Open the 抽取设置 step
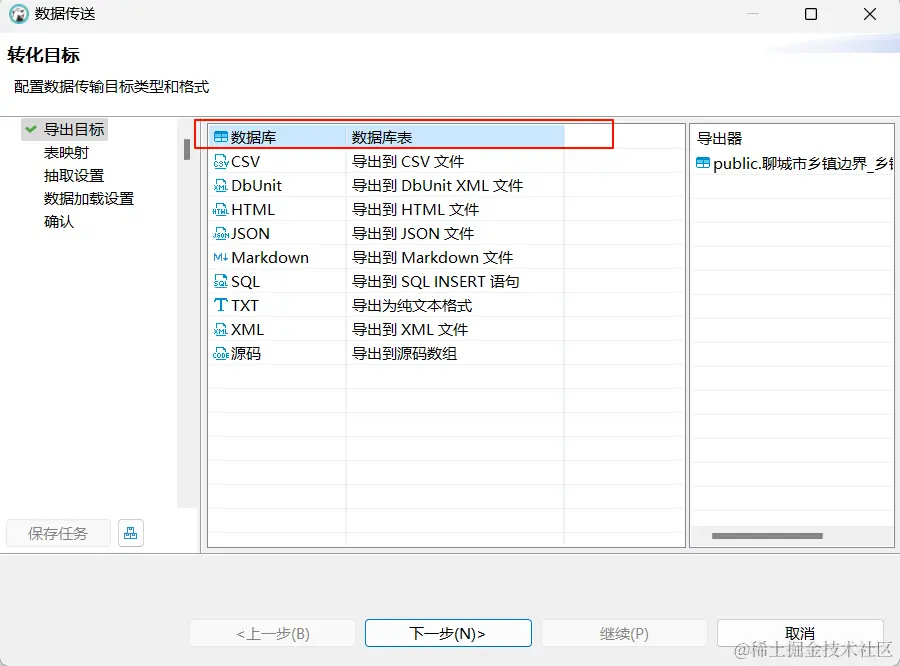This screenshot has width=900, height=666. (x=74, y=176)
